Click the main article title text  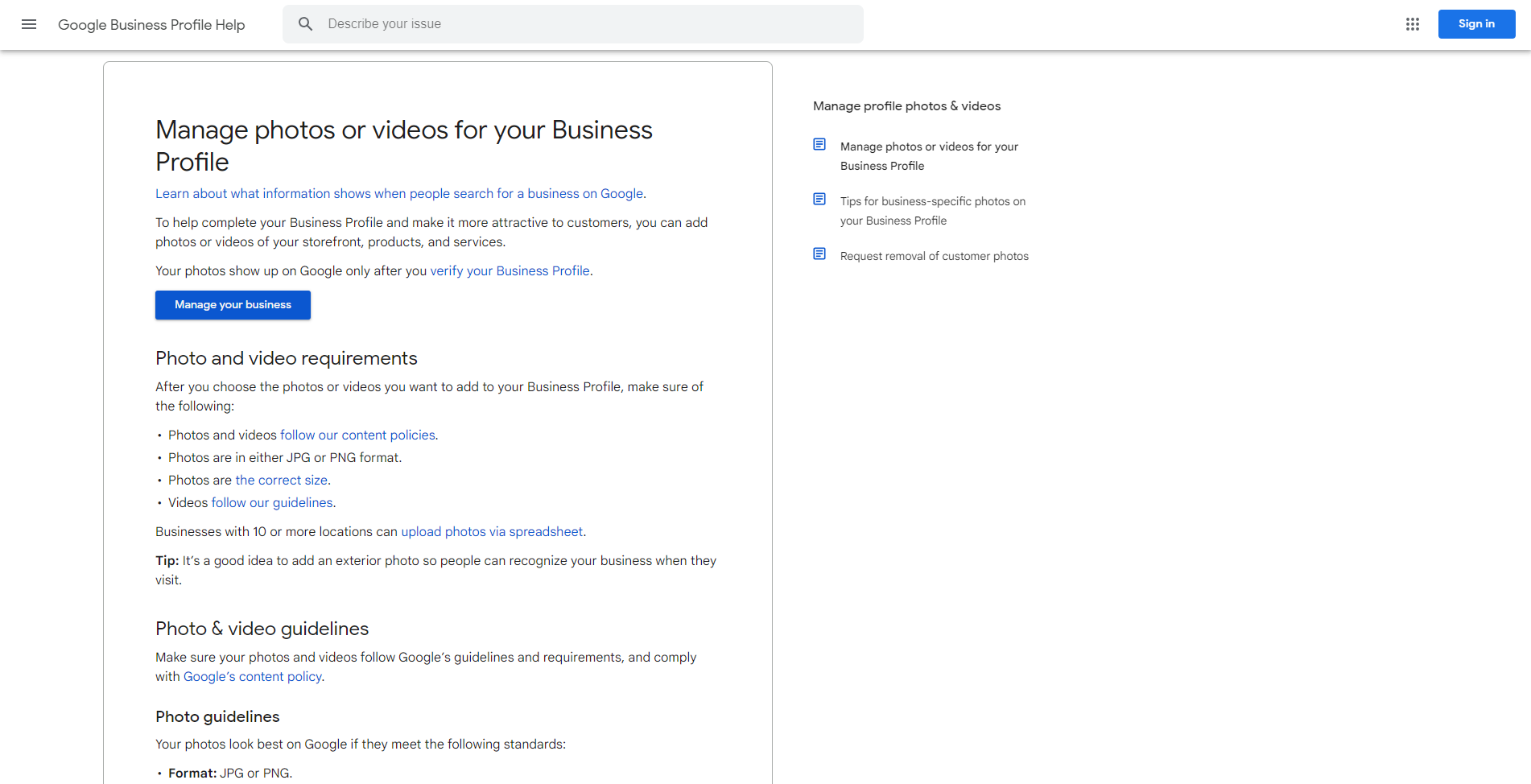[x=404, y=146]
